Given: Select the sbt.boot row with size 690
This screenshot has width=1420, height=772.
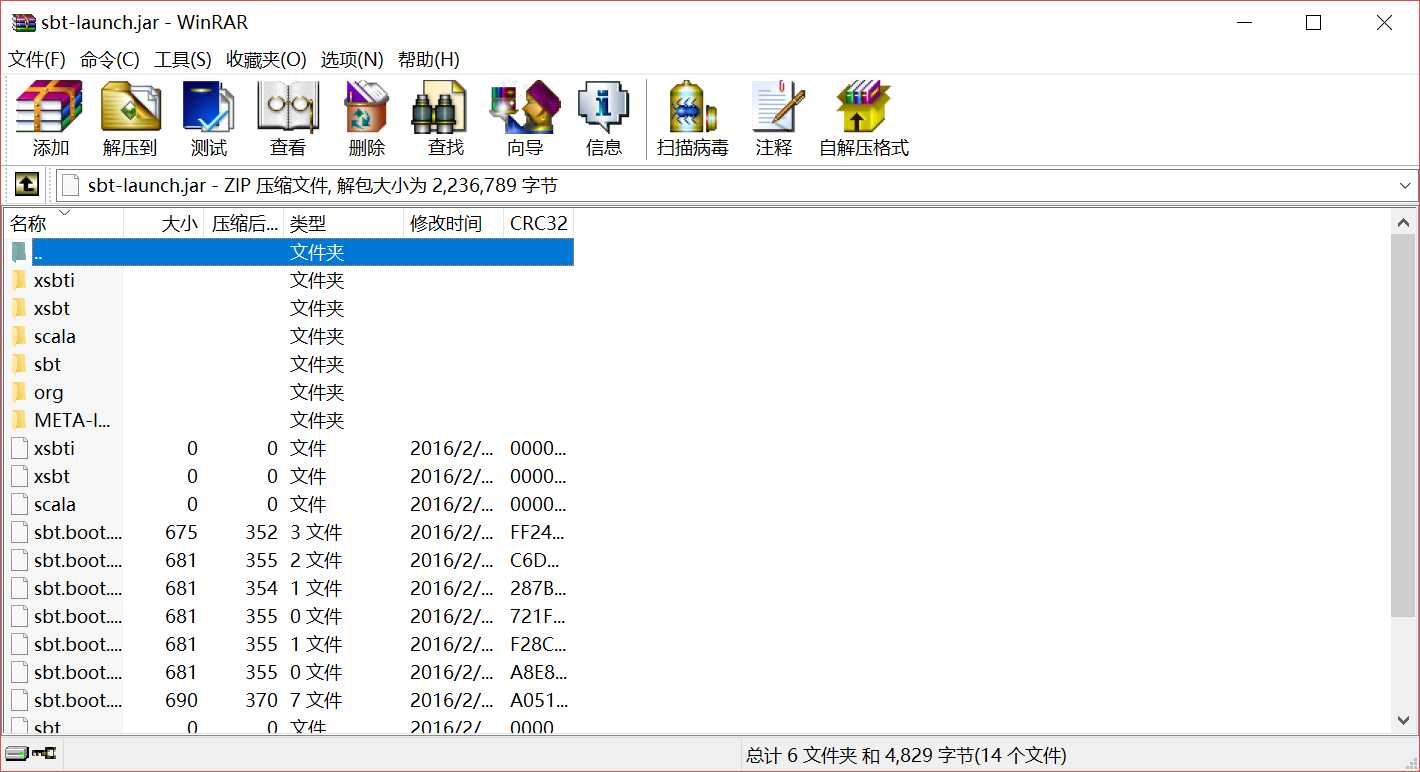Looking at the screenshot, I should 290,700.
